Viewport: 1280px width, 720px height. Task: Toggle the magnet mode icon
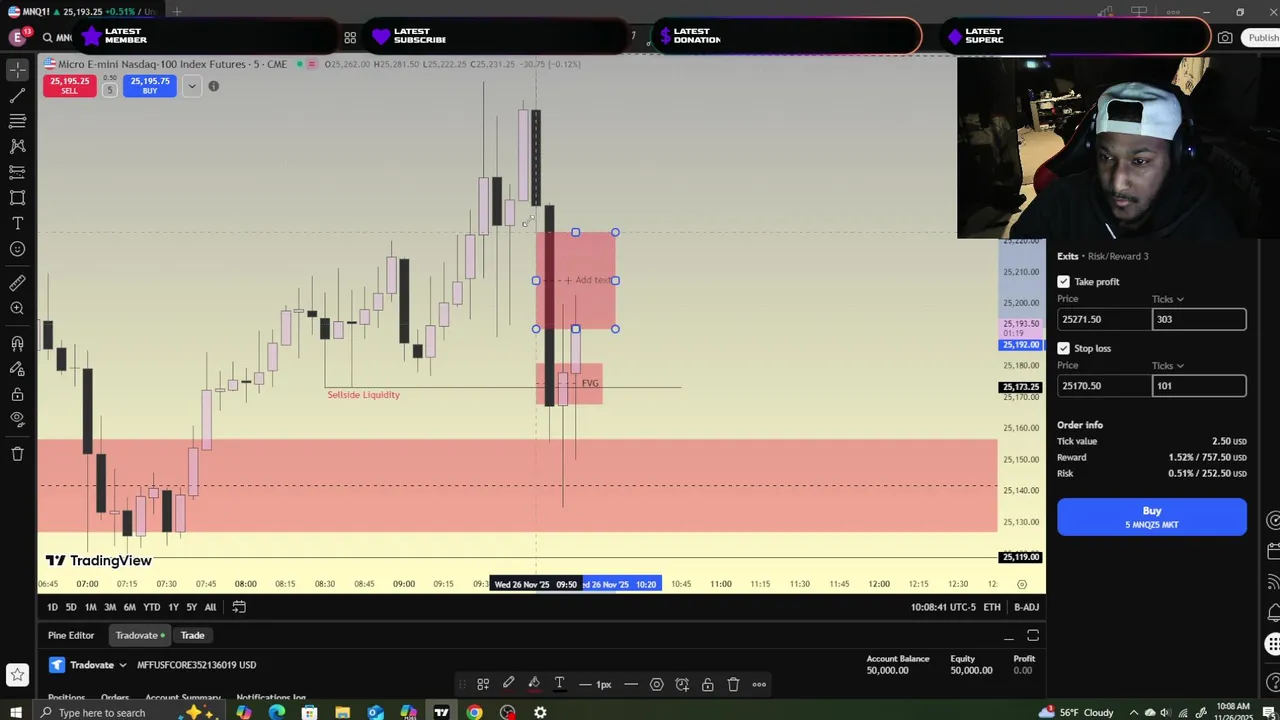click(17, 344)
